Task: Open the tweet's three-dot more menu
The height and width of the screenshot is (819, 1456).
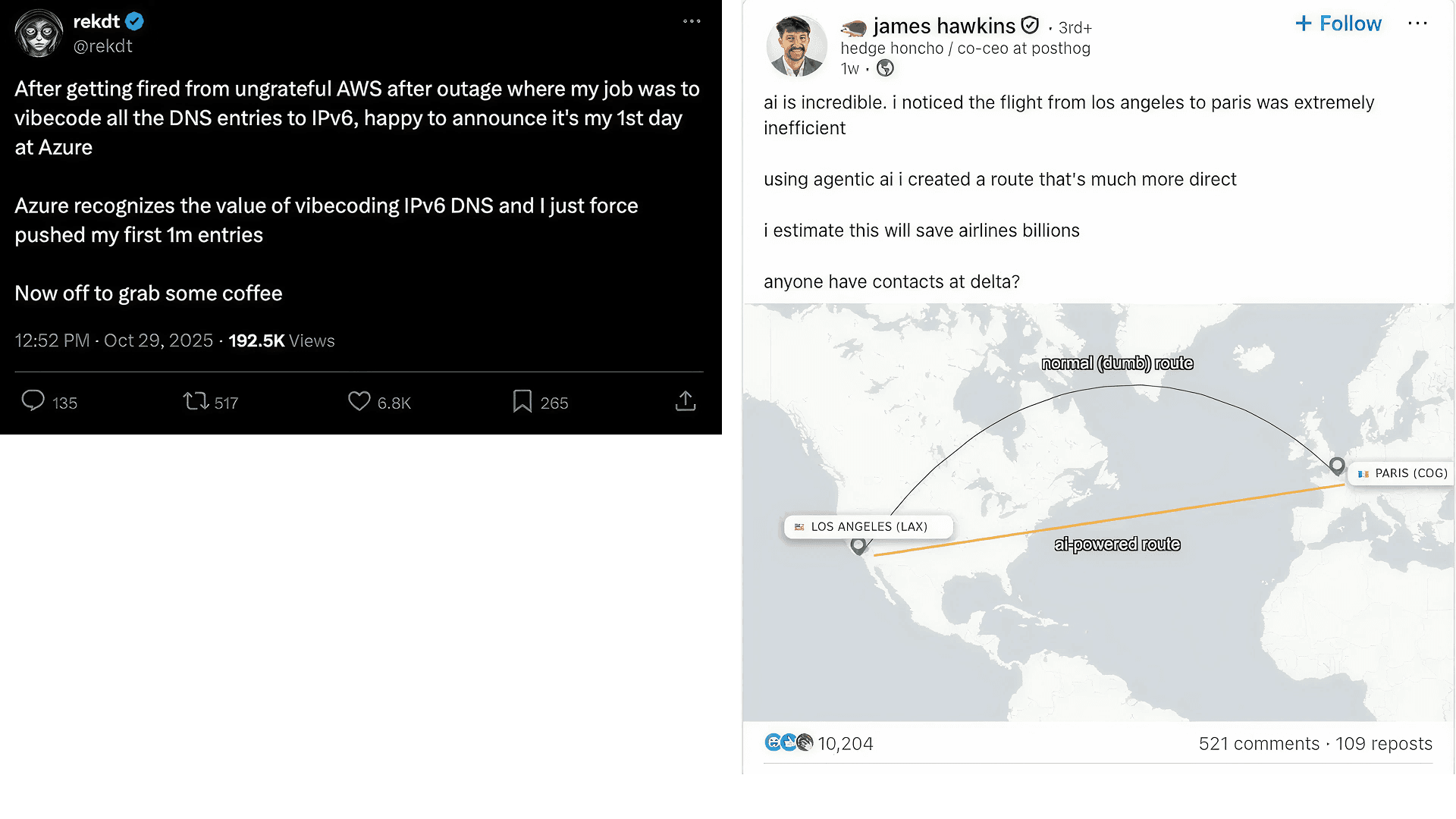Action: coord(692,21)
